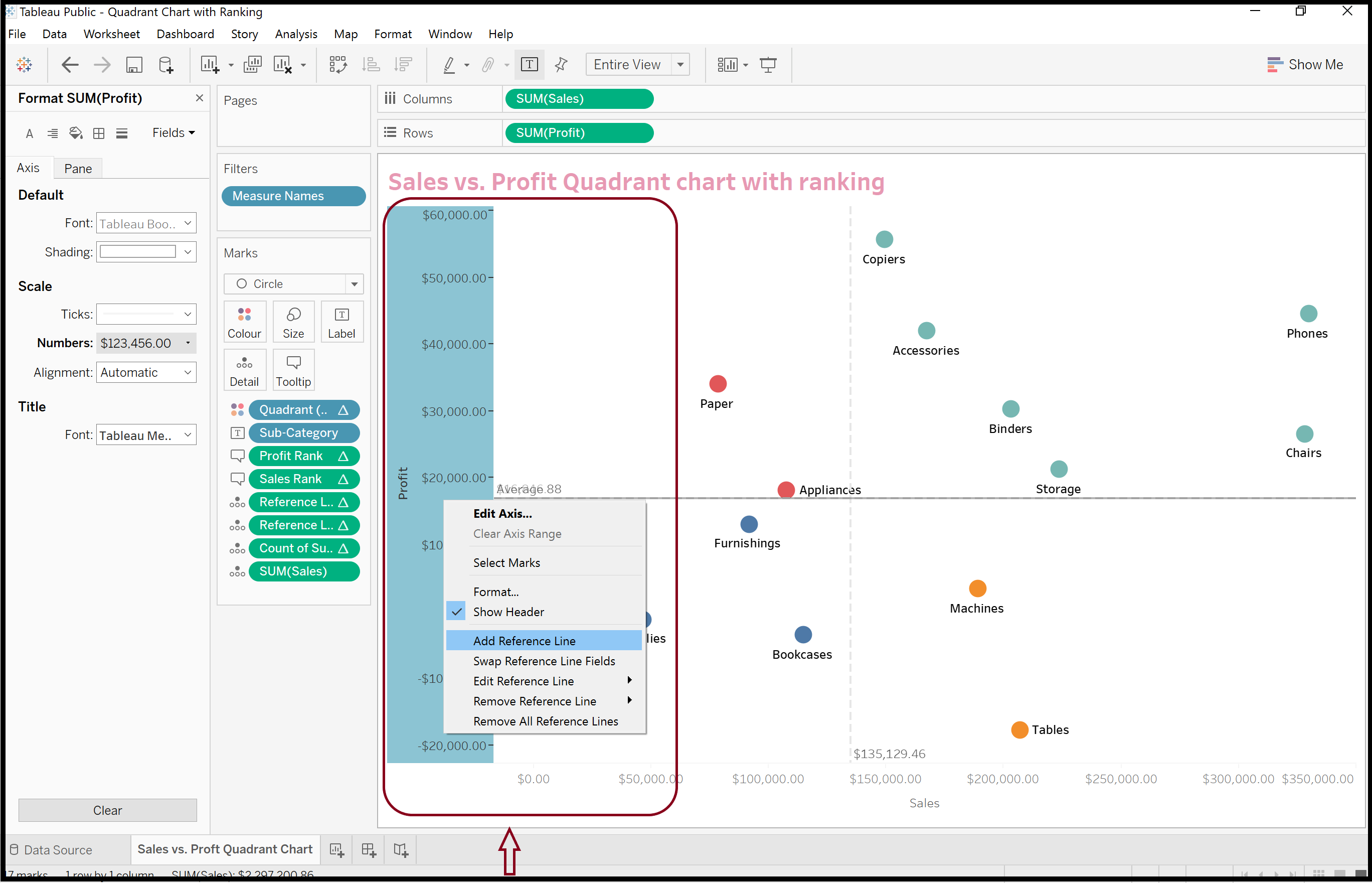Click the sort descending toolbar icon
This screenshot has width=1372, height=883.
tap(404, 65)
